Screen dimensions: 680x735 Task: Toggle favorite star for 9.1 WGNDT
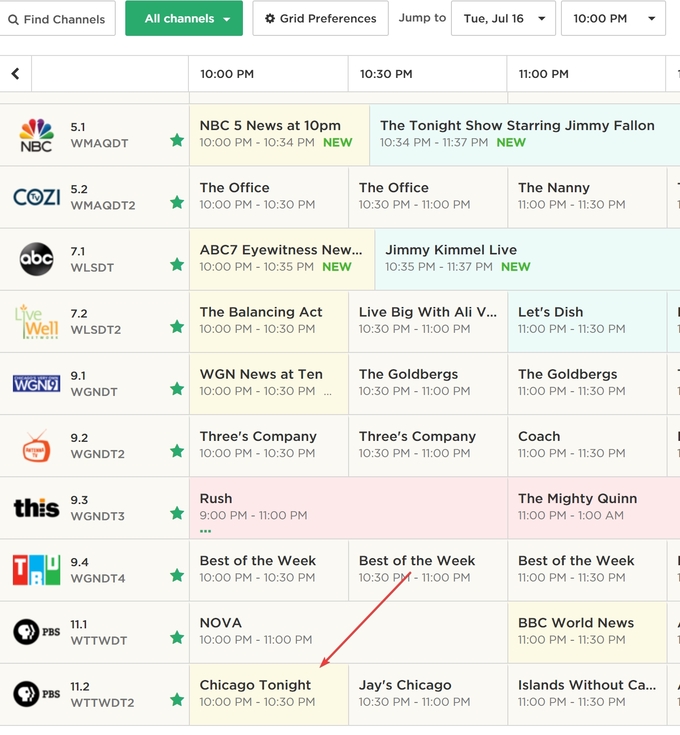click(x=177, y=389)
